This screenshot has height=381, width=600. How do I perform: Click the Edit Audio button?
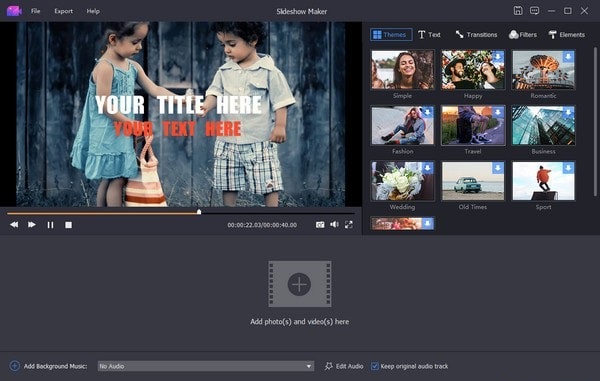[344, 366]
